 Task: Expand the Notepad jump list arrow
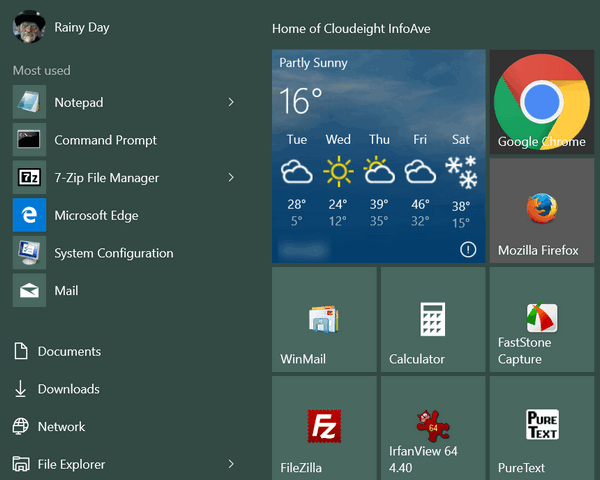pos(231,102)
